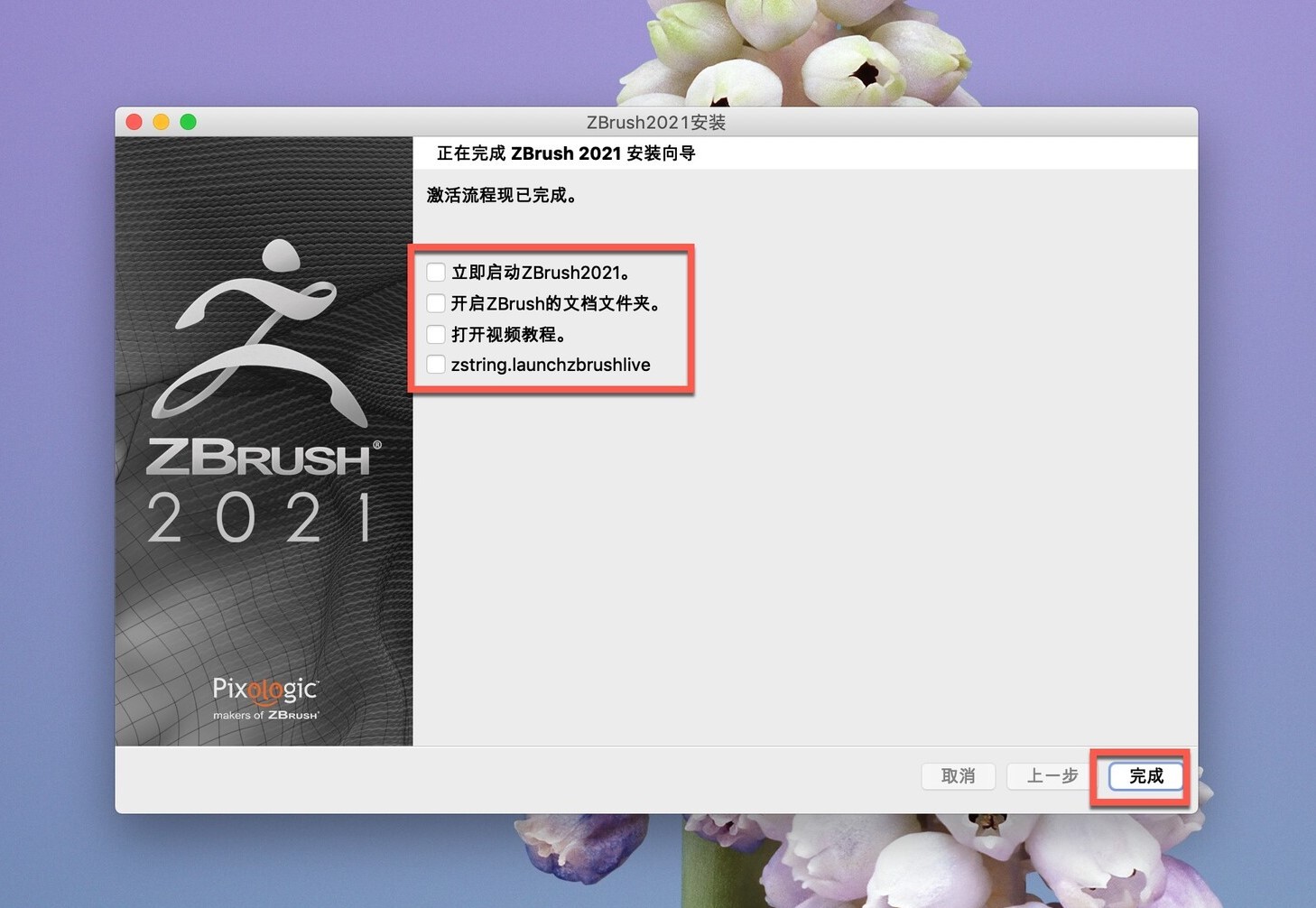Click the 上一步 button

click(1048, 776)
